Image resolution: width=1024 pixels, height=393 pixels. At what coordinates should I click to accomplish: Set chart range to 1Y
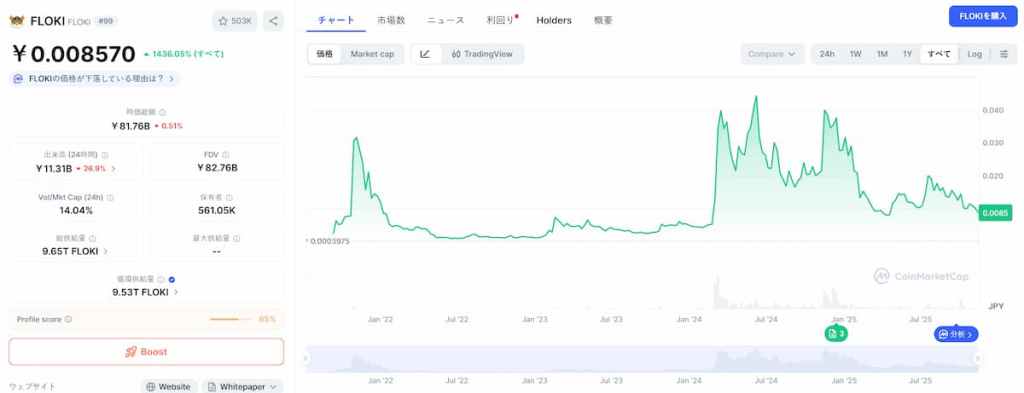point(907,54)
